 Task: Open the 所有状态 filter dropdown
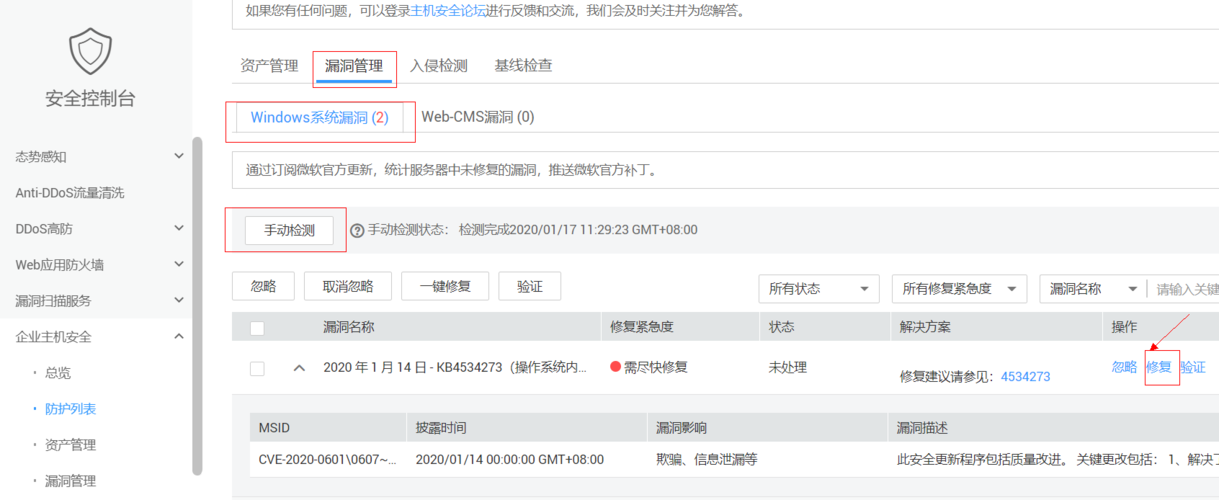[x=819, y=288]
